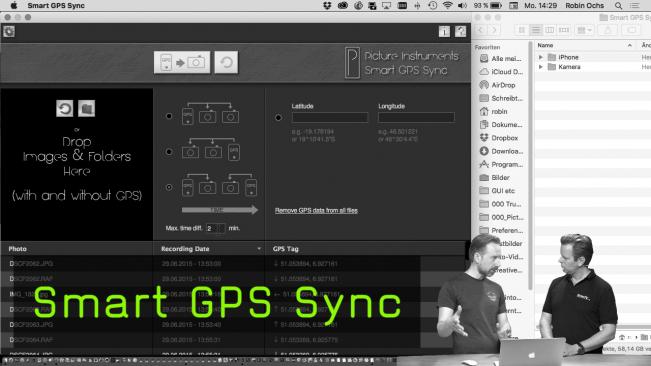Open the settings gear in Smart GPS Sync
The image size is (651, 366).
coord(9,32)
